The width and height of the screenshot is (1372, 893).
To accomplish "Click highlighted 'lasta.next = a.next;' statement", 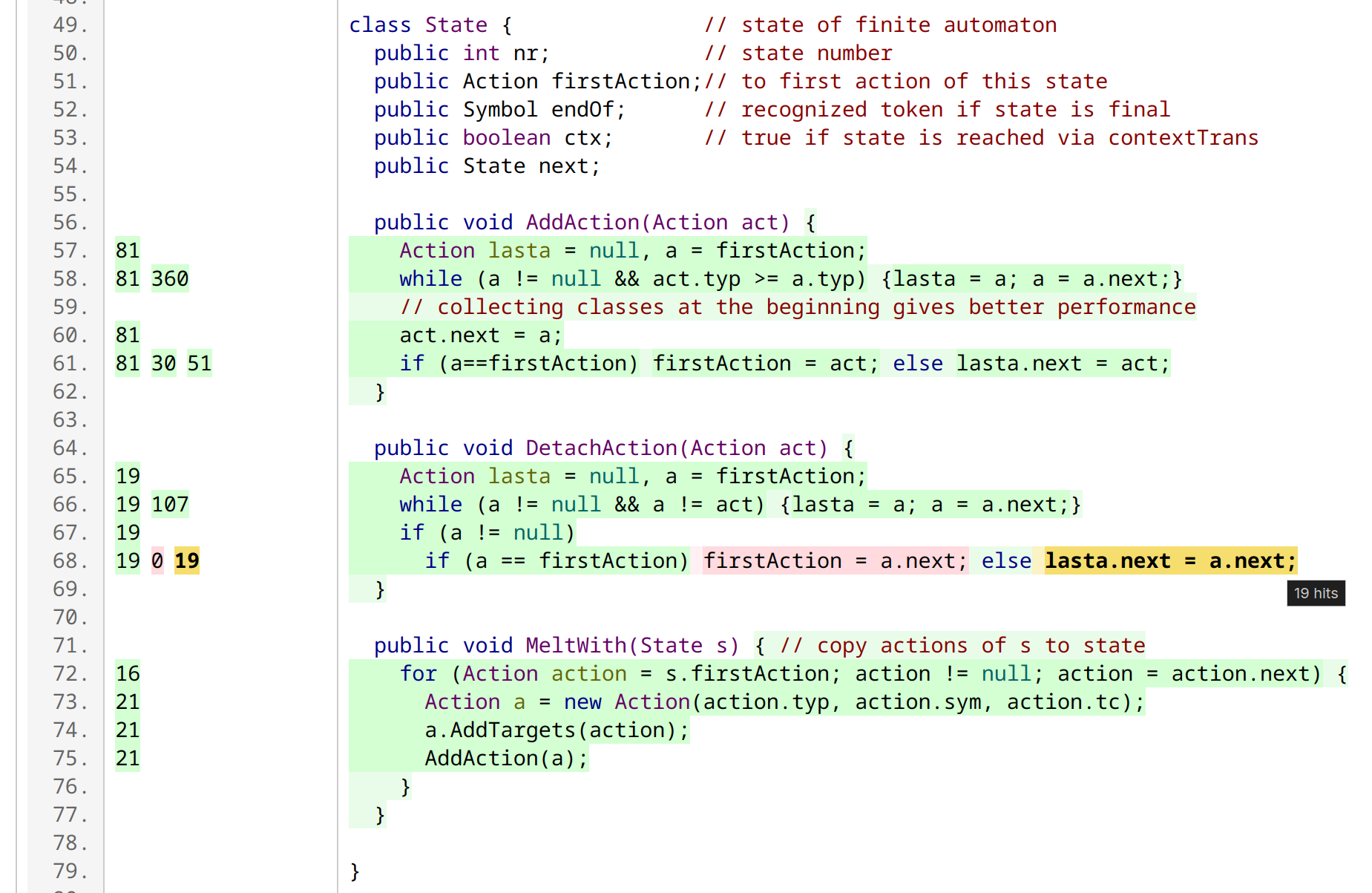I will pos(1171,561).
